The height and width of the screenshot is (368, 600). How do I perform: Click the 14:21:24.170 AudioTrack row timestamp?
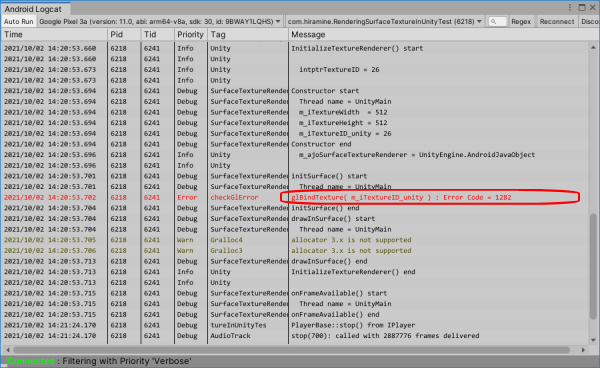pyautogui.click(x=50, y=336)
